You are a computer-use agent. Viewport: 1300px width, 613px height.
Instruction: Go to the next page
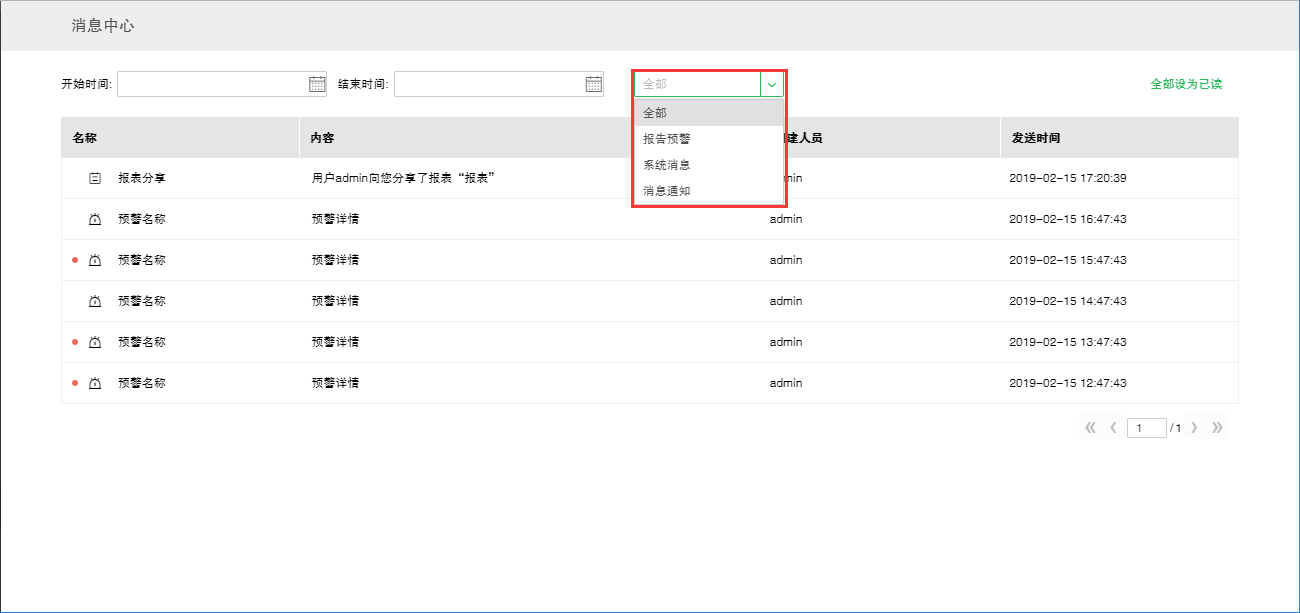(1194, 428)
